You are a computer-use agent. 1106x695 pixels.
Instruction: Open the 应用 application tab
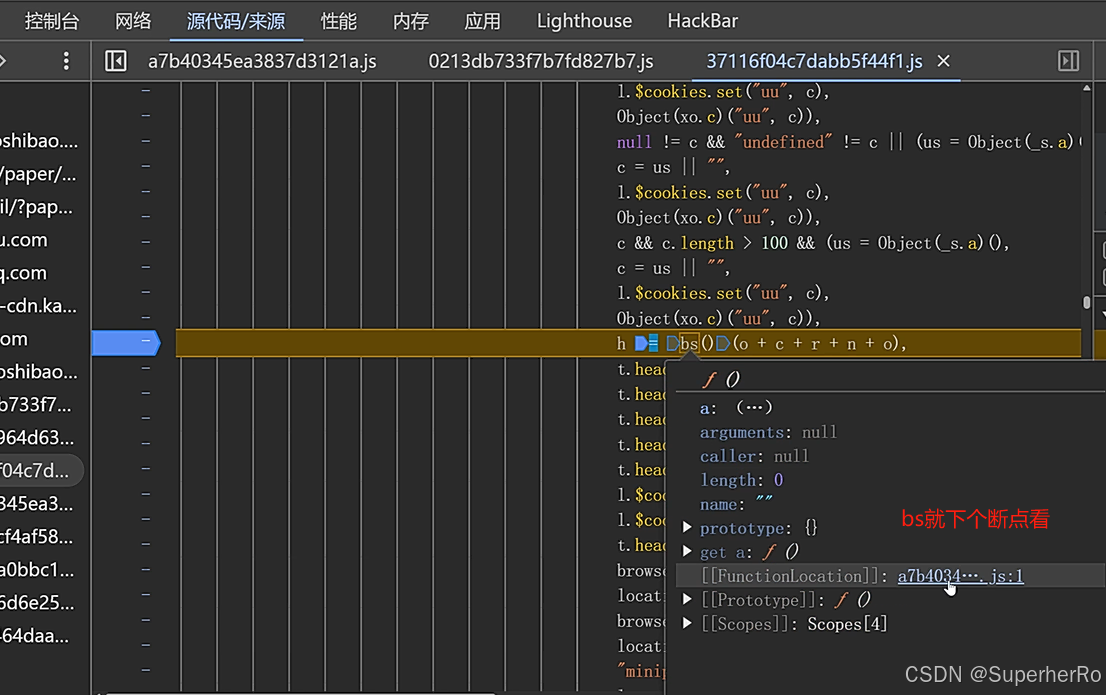tap(482, 21)
